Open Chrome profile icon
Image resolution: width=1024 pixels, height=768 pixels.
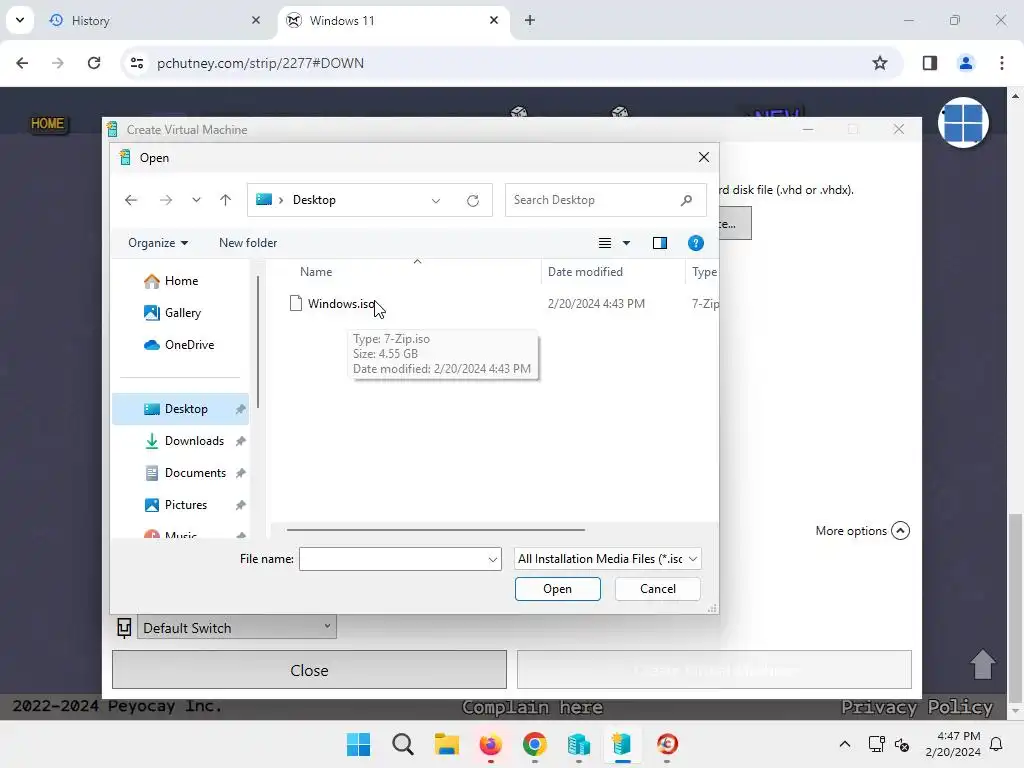pos(965,63)
